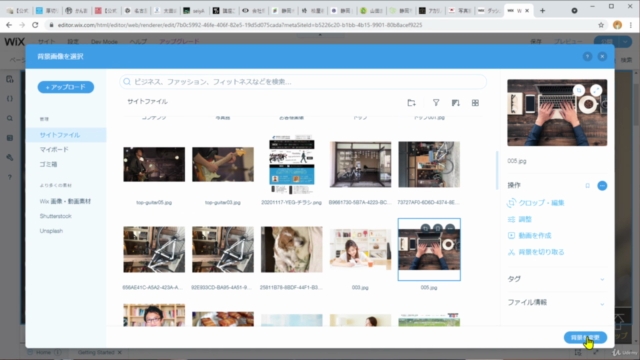This screenshot has height=360, width=640.
Task: Click the 動画を作成 link
Action: point(529,236)
